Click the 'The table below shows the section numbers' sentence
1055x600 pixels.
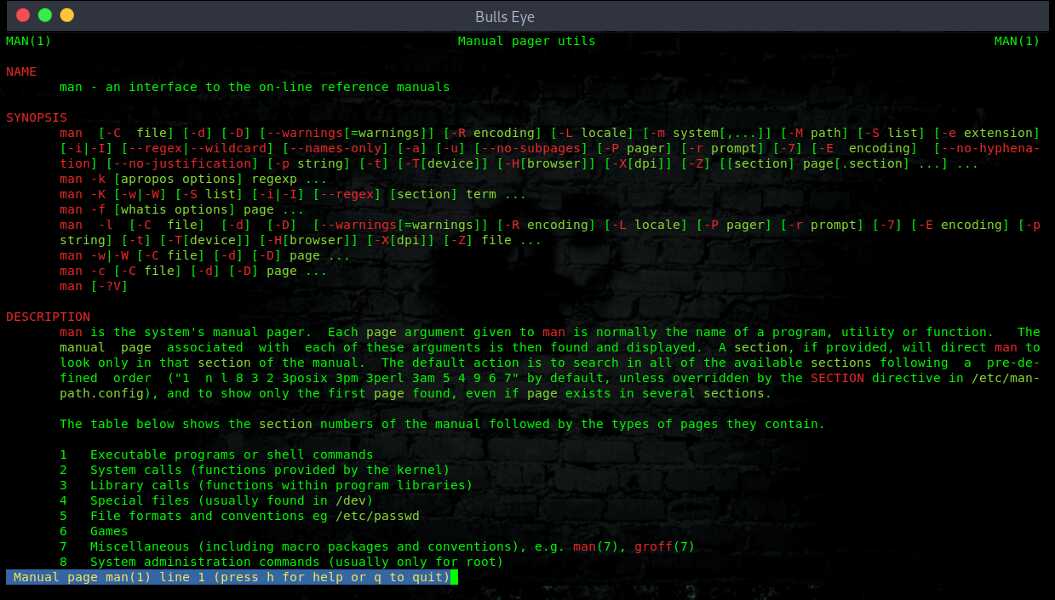coord(442,424)
